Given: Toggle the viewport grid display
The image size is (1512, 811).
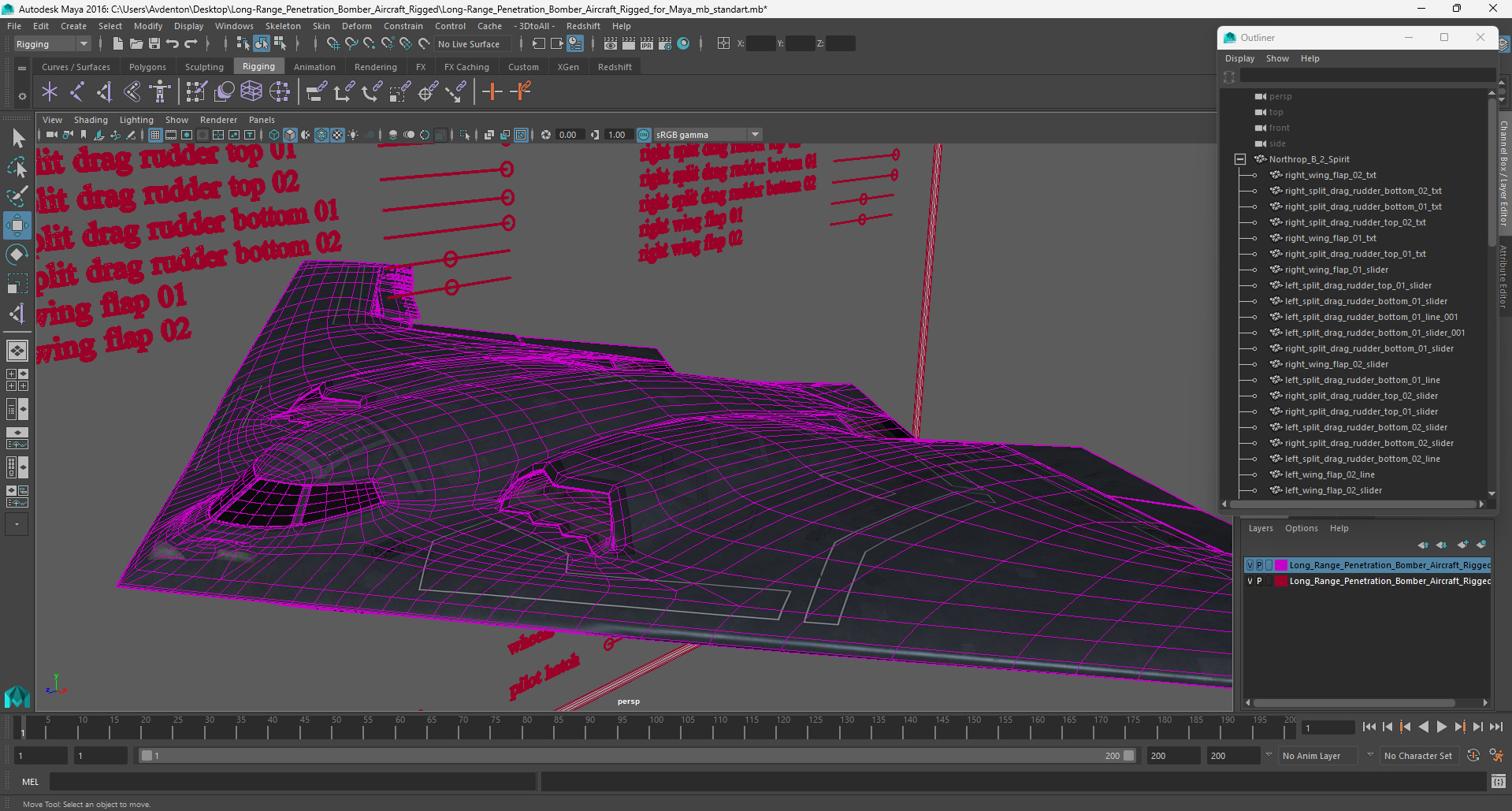Looking at the screenshot, I should pyautogui.click(x=155, y=135).
